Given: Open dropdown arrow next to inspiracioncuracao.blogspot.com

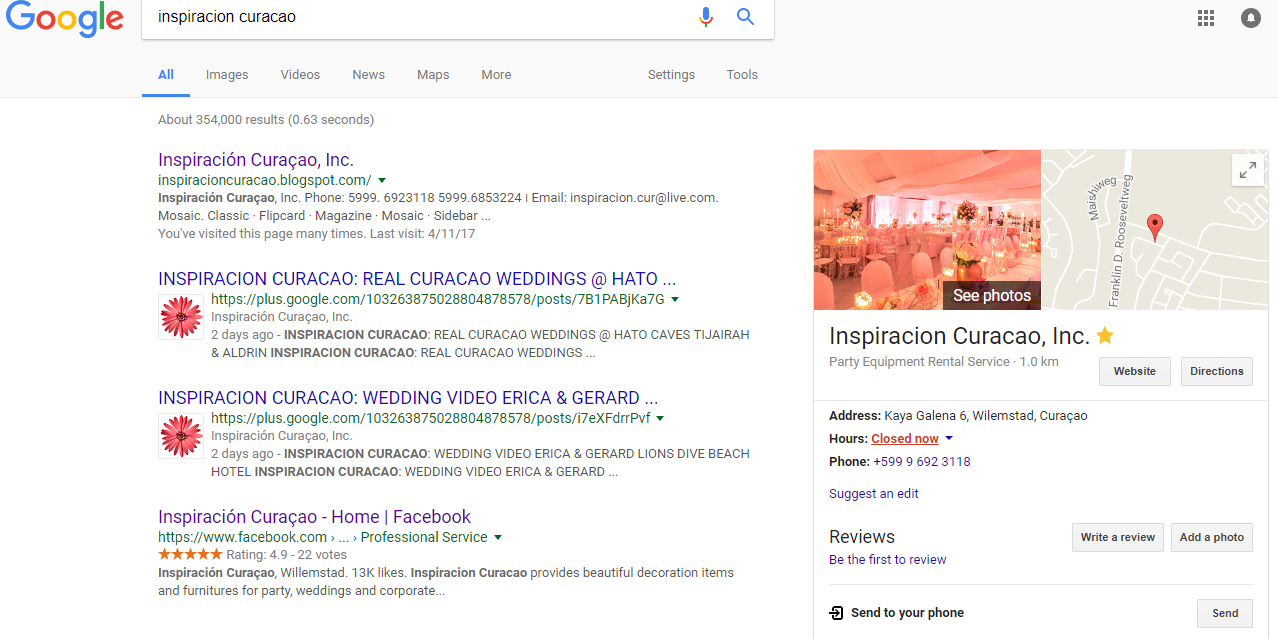Looking at the screenshot, I should click(x=382, y=181).
